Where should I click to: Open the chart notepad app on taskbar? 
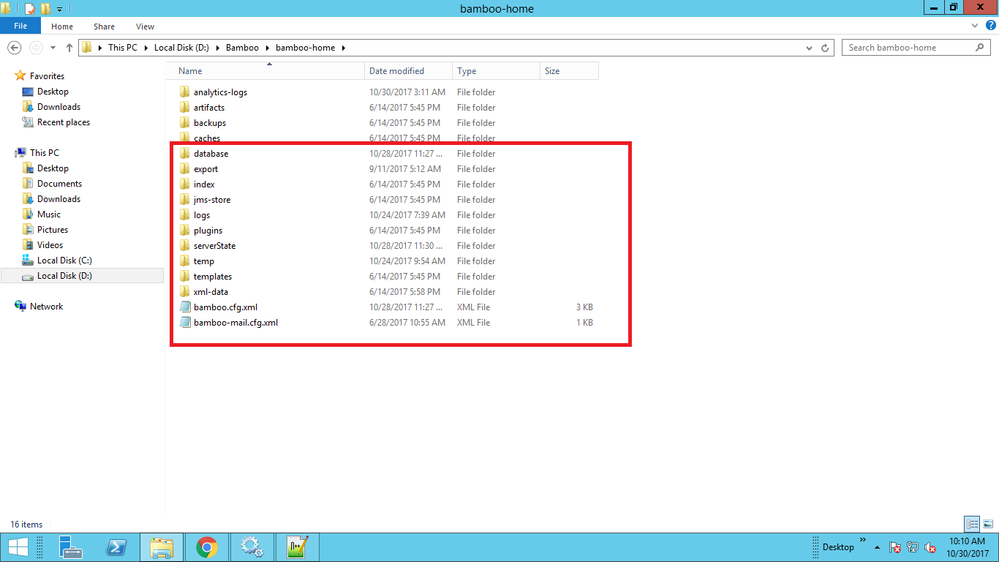[x=297, y=547]
